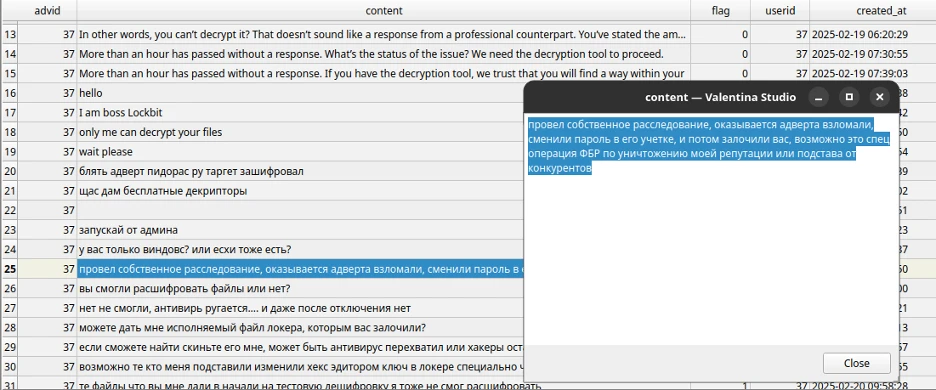Sort by the content column header

pyautogui.click(x=384, y=10)
